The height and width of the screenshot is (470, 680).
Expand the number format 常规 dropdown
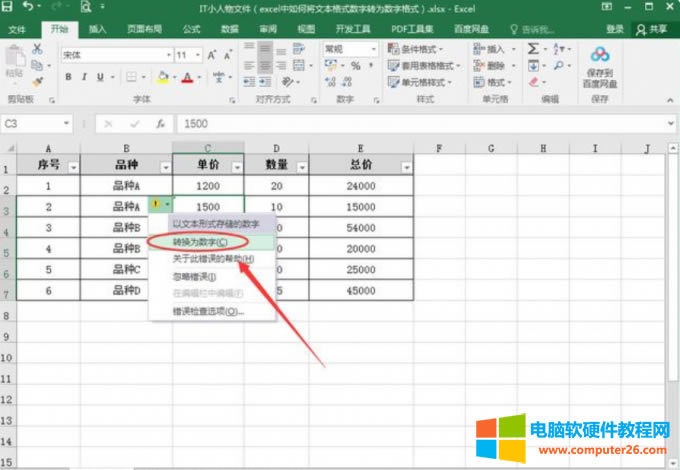pos(374,48)
